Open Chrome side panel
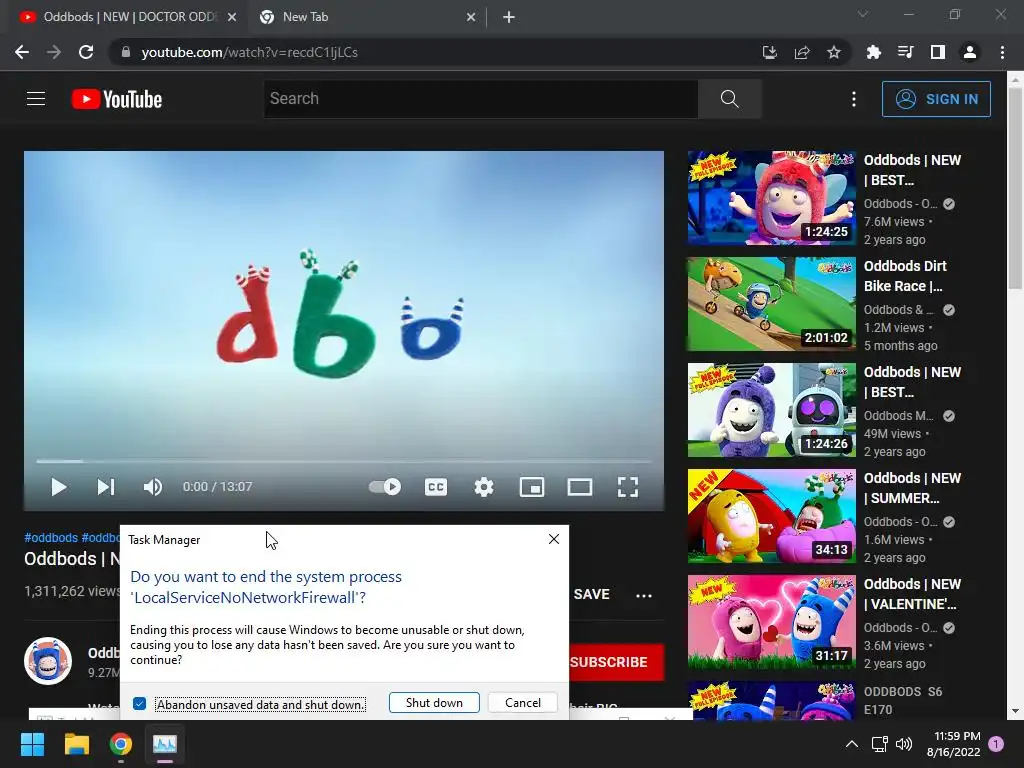The width and height of the screenshot is (1024, 768). tap(938, 52)
